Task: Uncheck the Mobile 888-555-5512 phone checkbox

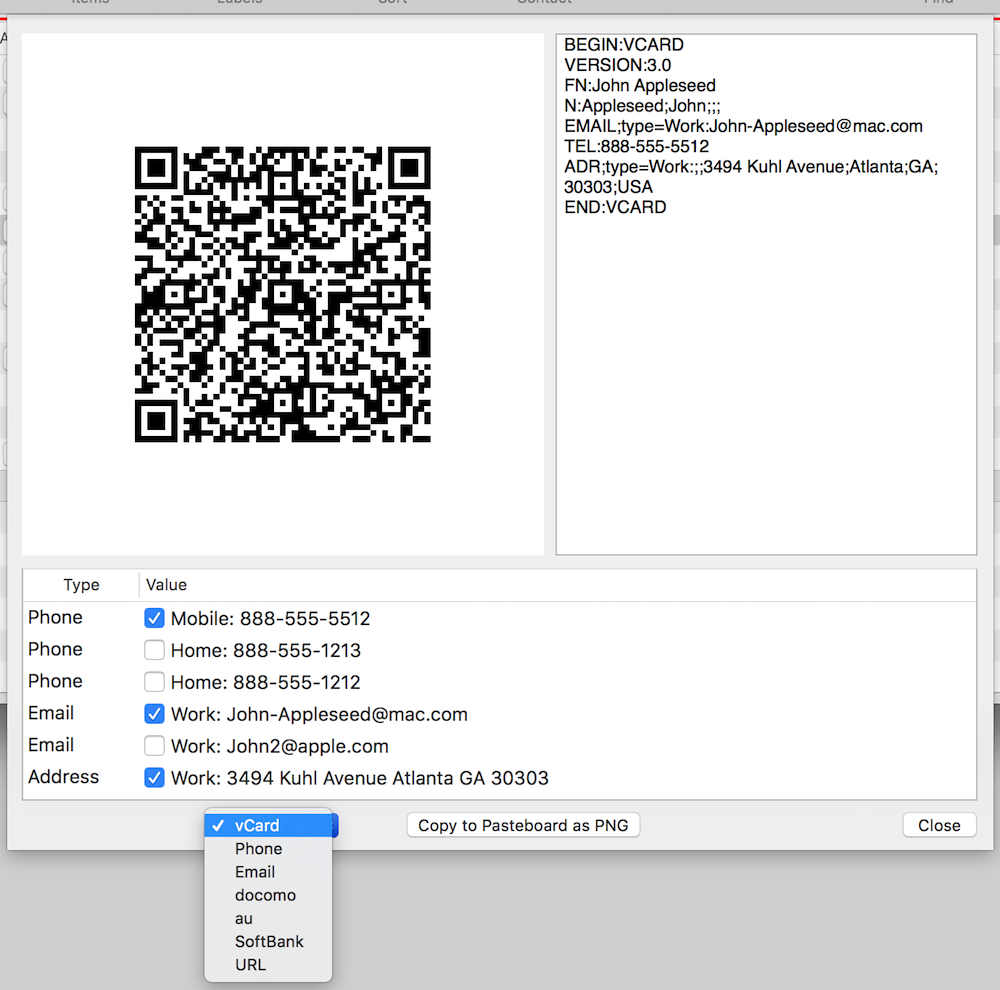Action: (154, 618)
